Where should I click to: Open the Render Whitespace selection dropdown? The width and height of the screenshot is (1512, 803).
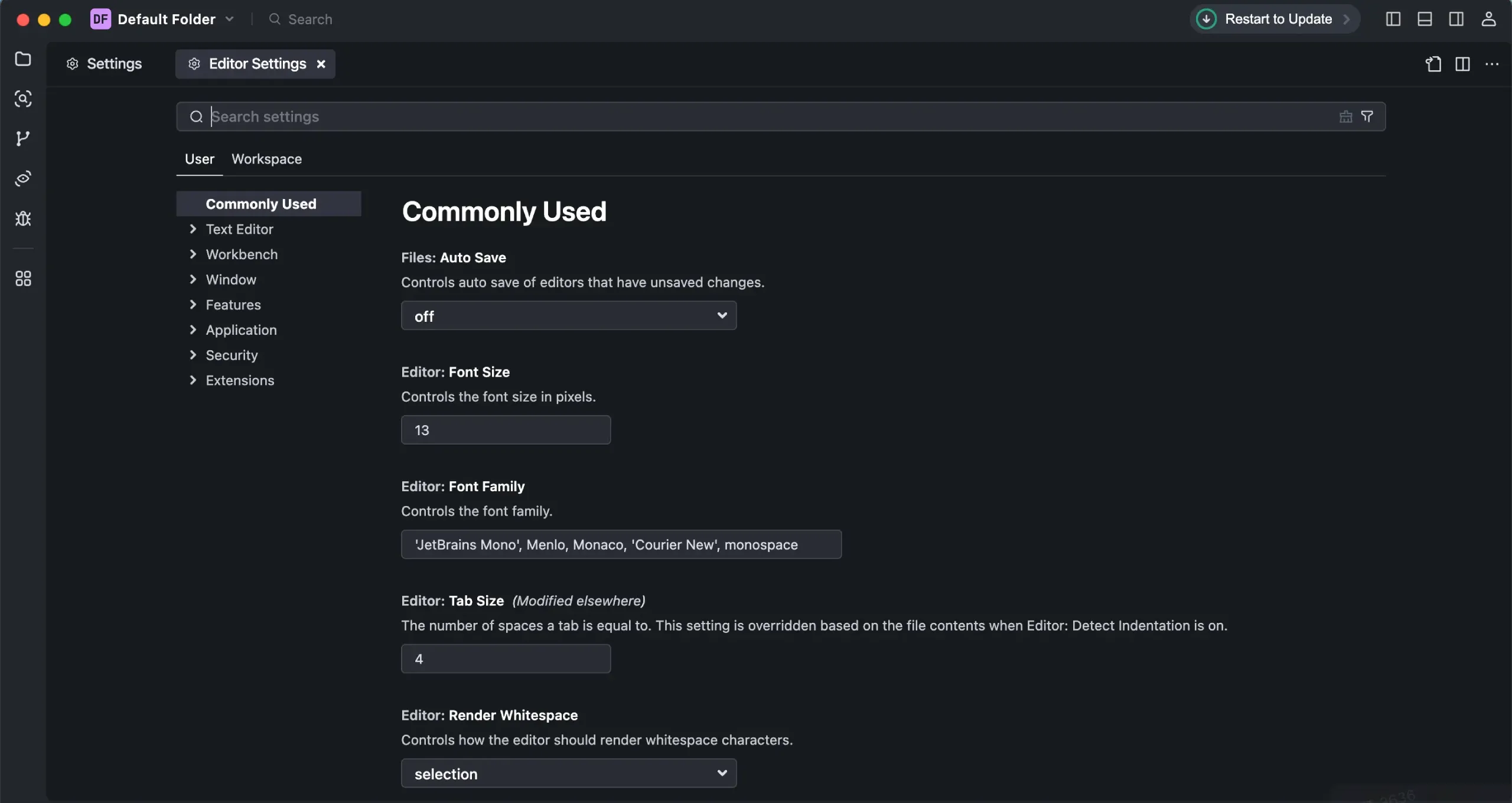tap(568, 773)
